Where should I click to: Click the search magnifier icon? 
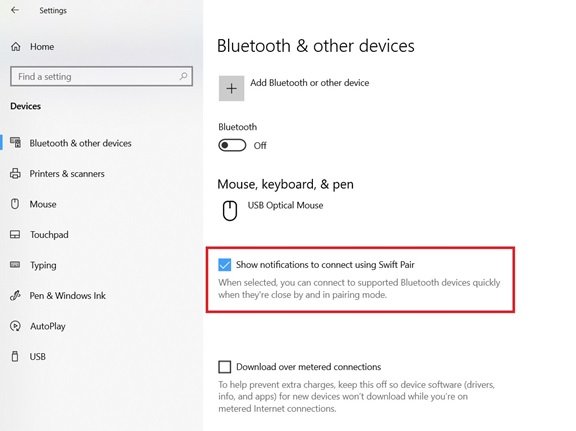[x=183, y=76]
